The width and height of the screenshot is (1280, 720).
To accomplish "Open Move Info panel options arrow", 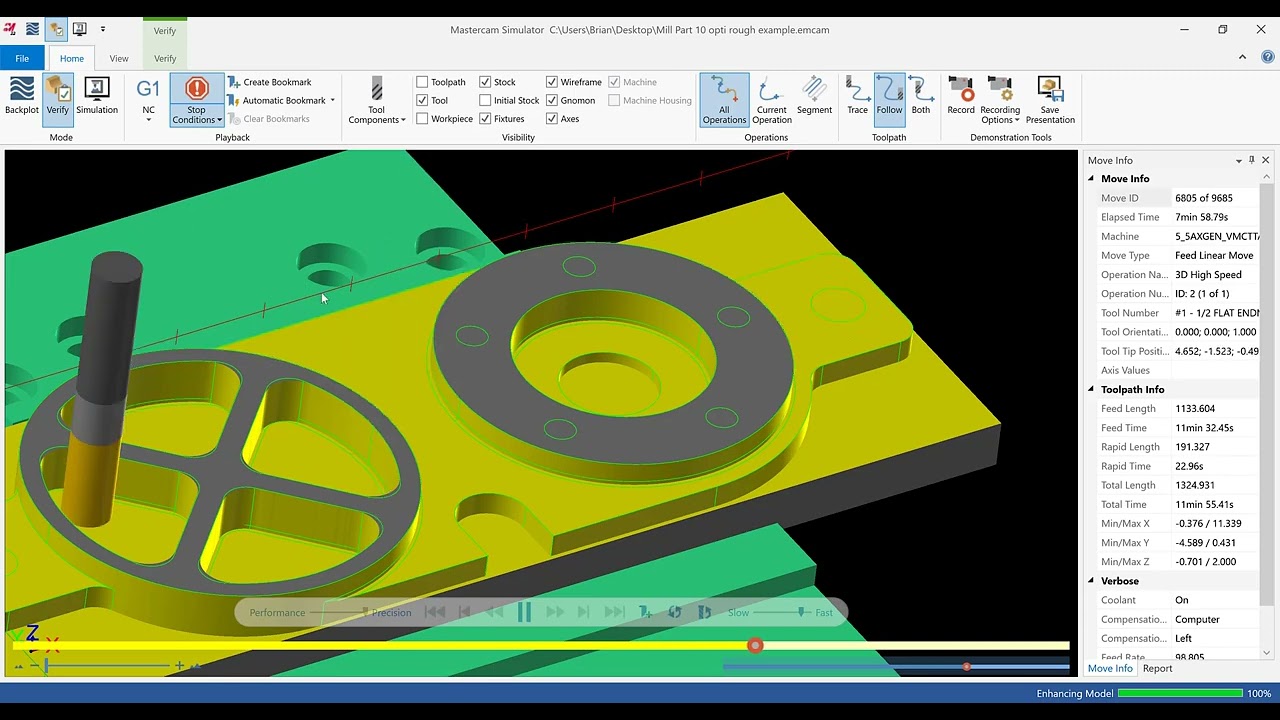I will (1239, 160).
